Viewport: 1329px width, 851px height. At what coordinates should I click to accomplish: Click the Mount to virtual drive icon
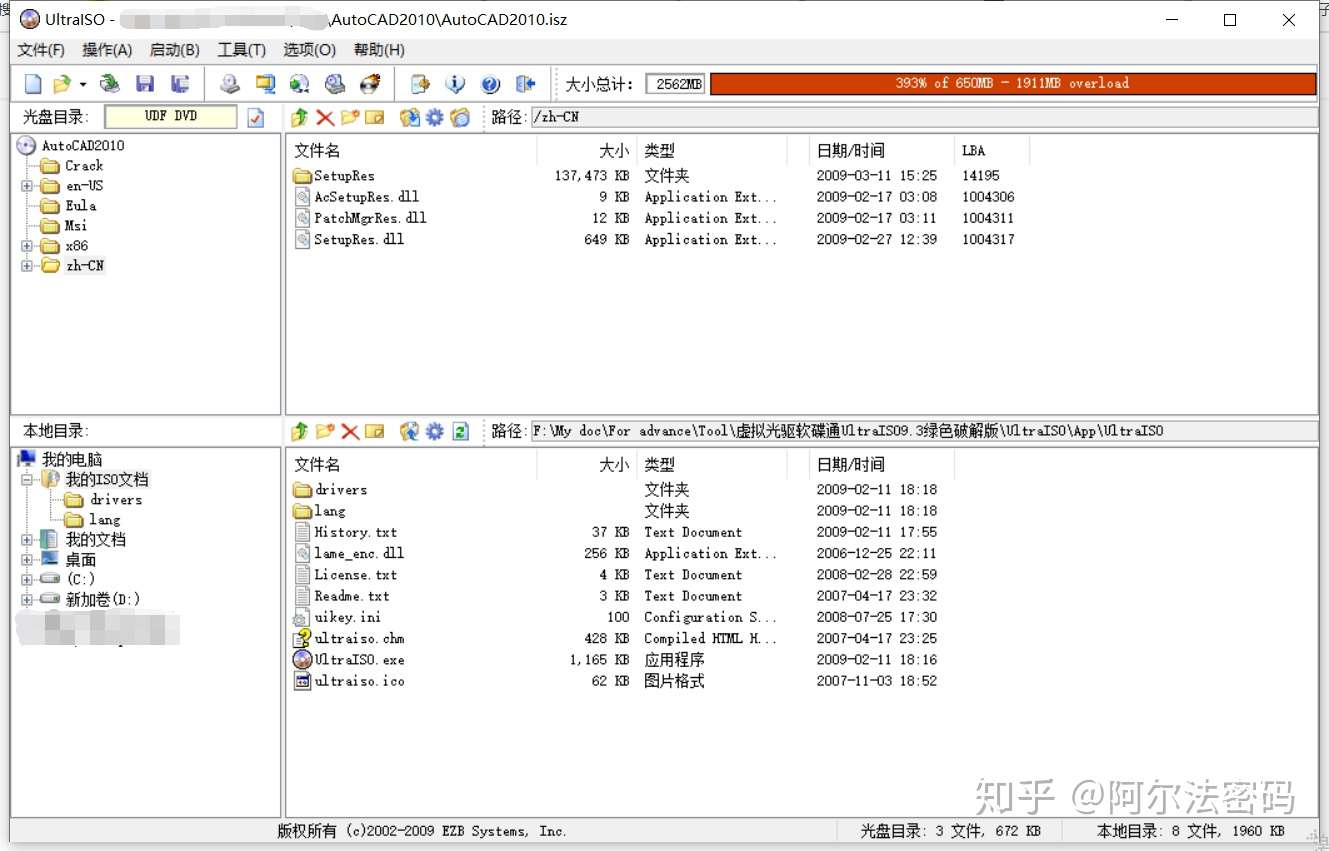coord(335,84)
